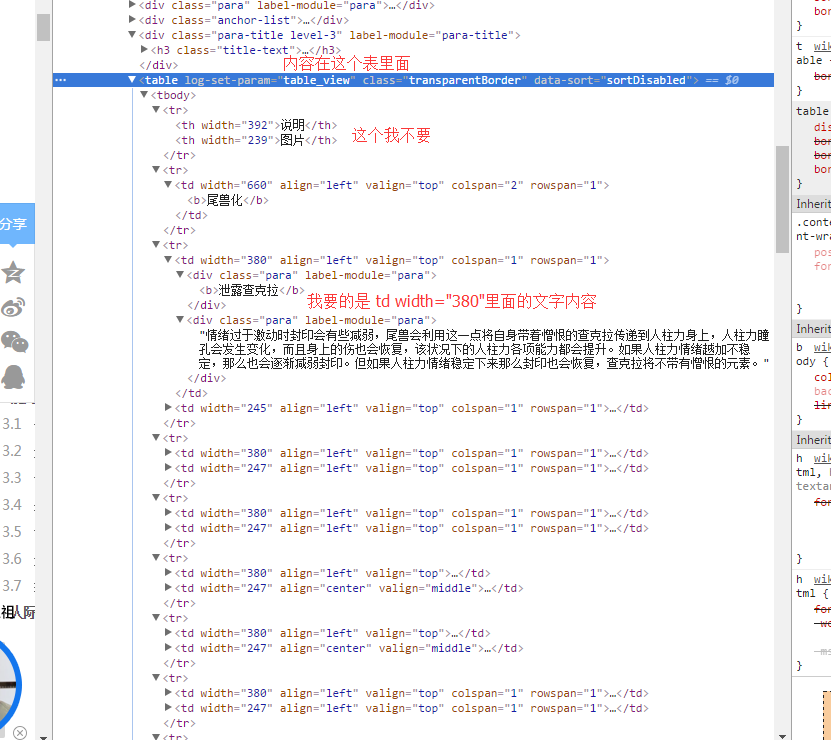Click table of contents item 3.4
Viewport: 831px width, 740px height.
coord(12,505)
